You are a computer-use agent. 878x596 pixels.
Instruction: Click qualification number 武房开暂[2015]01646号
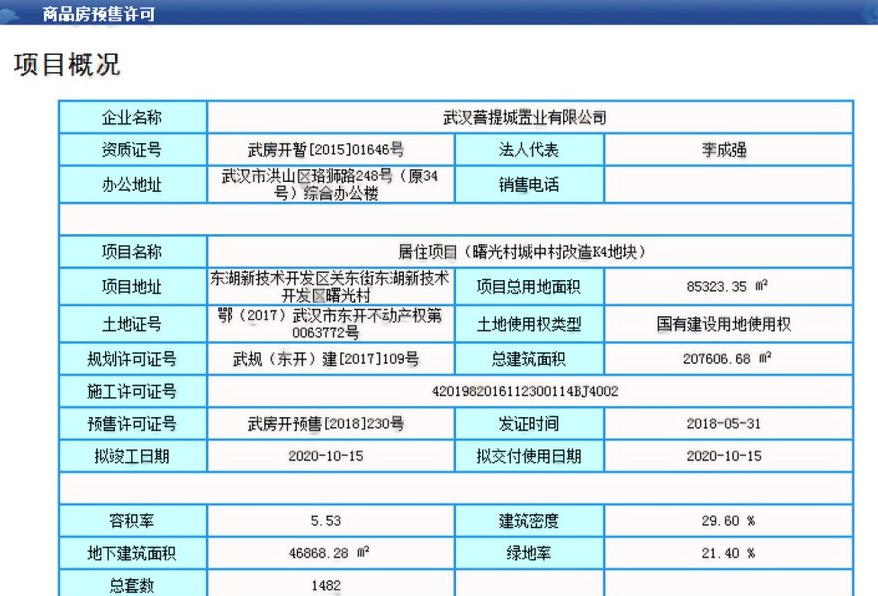coord(330,150)
